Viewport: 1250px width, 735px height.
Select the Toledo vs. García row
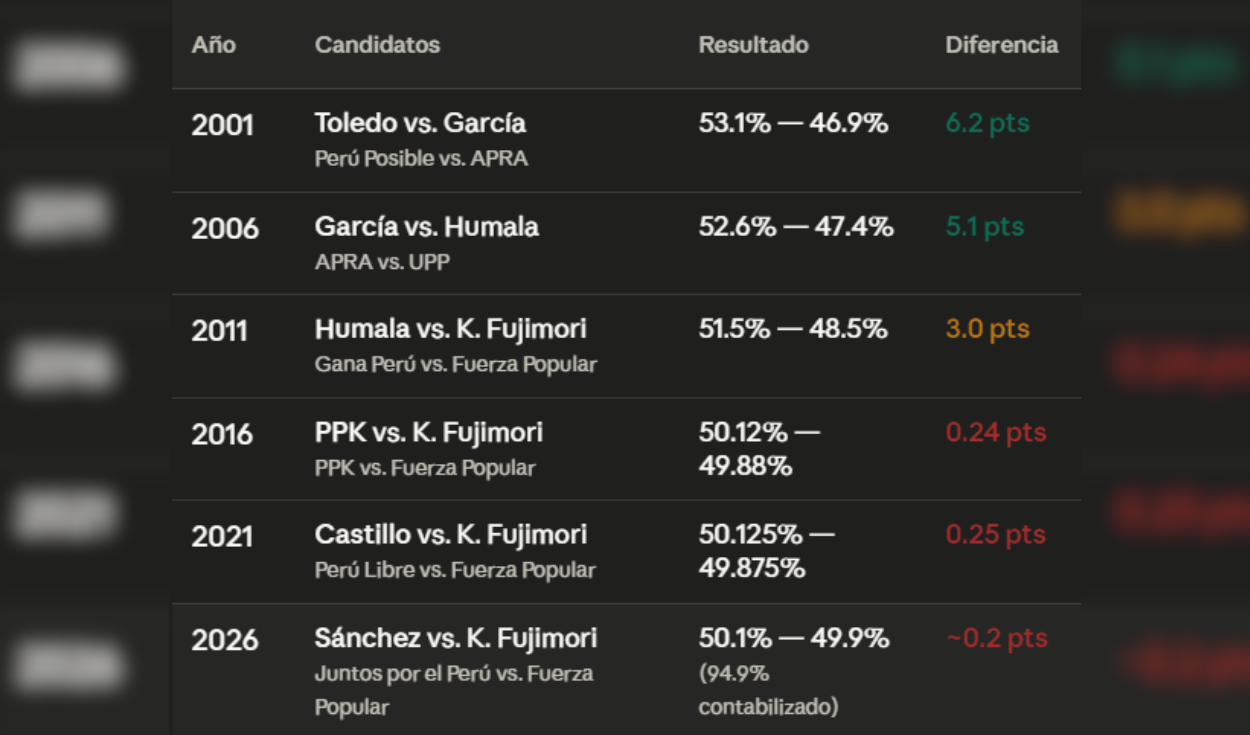pos(626,140)
